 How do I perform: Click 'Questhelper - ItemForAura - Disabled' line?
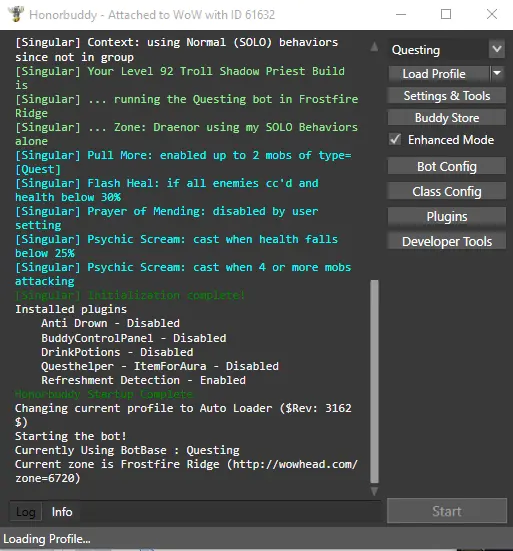[x=160, y=366]
